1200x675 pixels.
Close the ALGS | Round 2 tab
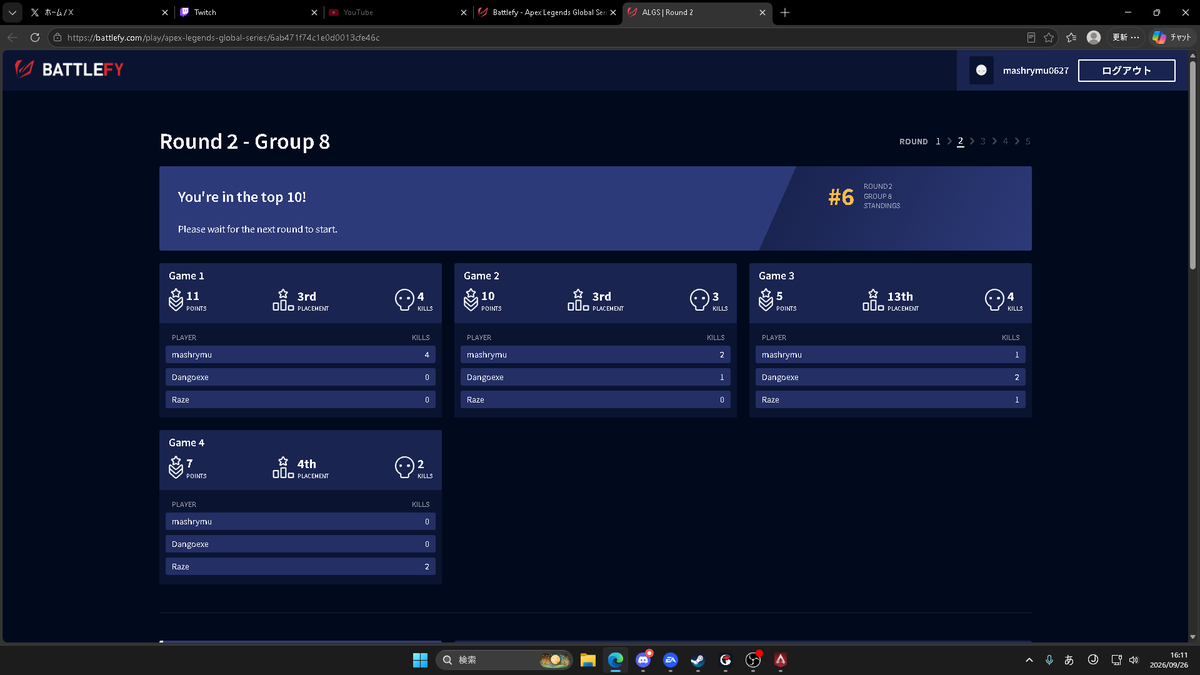pos(763,13)
